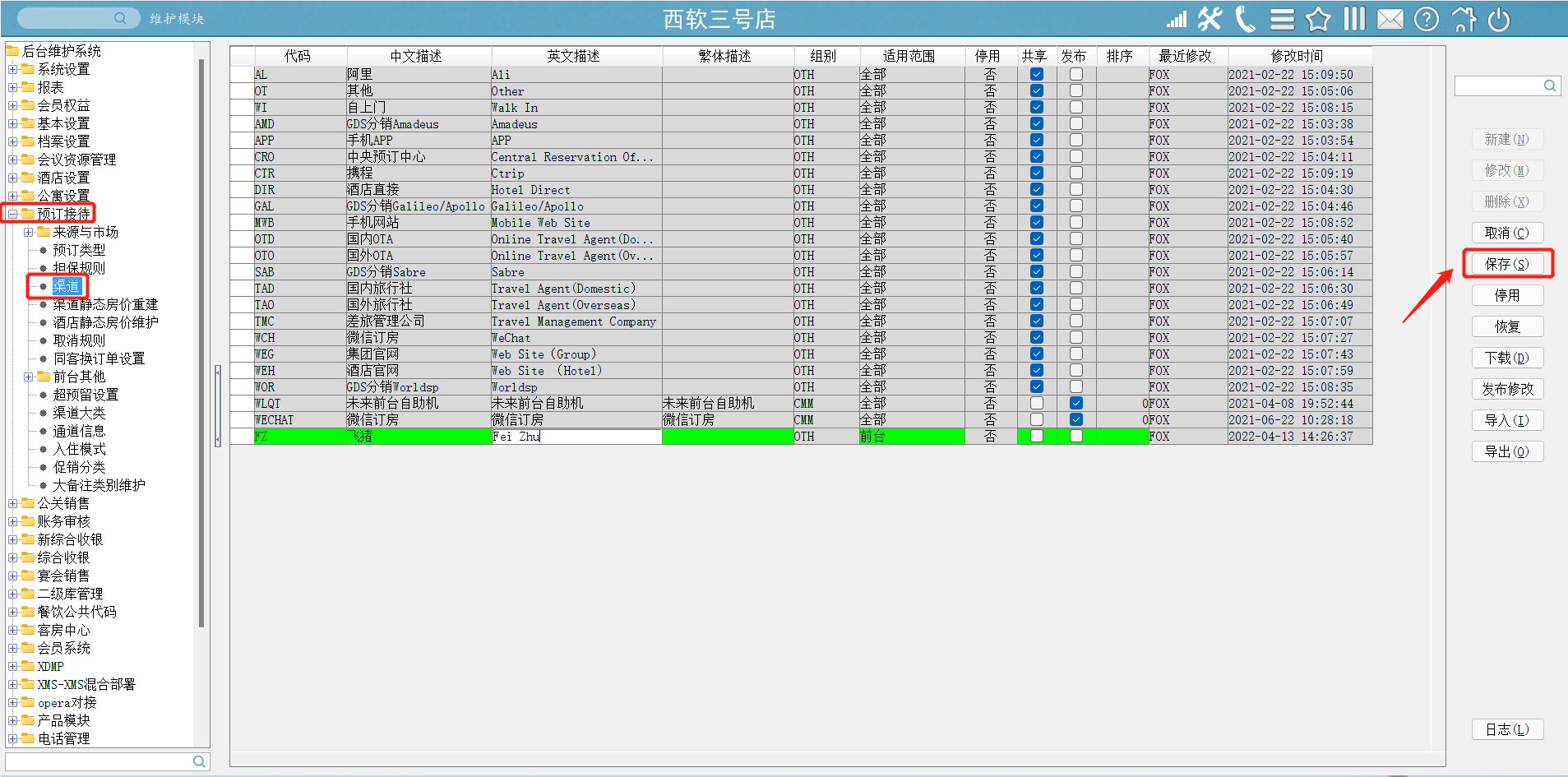Expand the 系统设置 folder
Image resolution: width=1568 pixels, height=777 pixels.
(x=12, y=69)
